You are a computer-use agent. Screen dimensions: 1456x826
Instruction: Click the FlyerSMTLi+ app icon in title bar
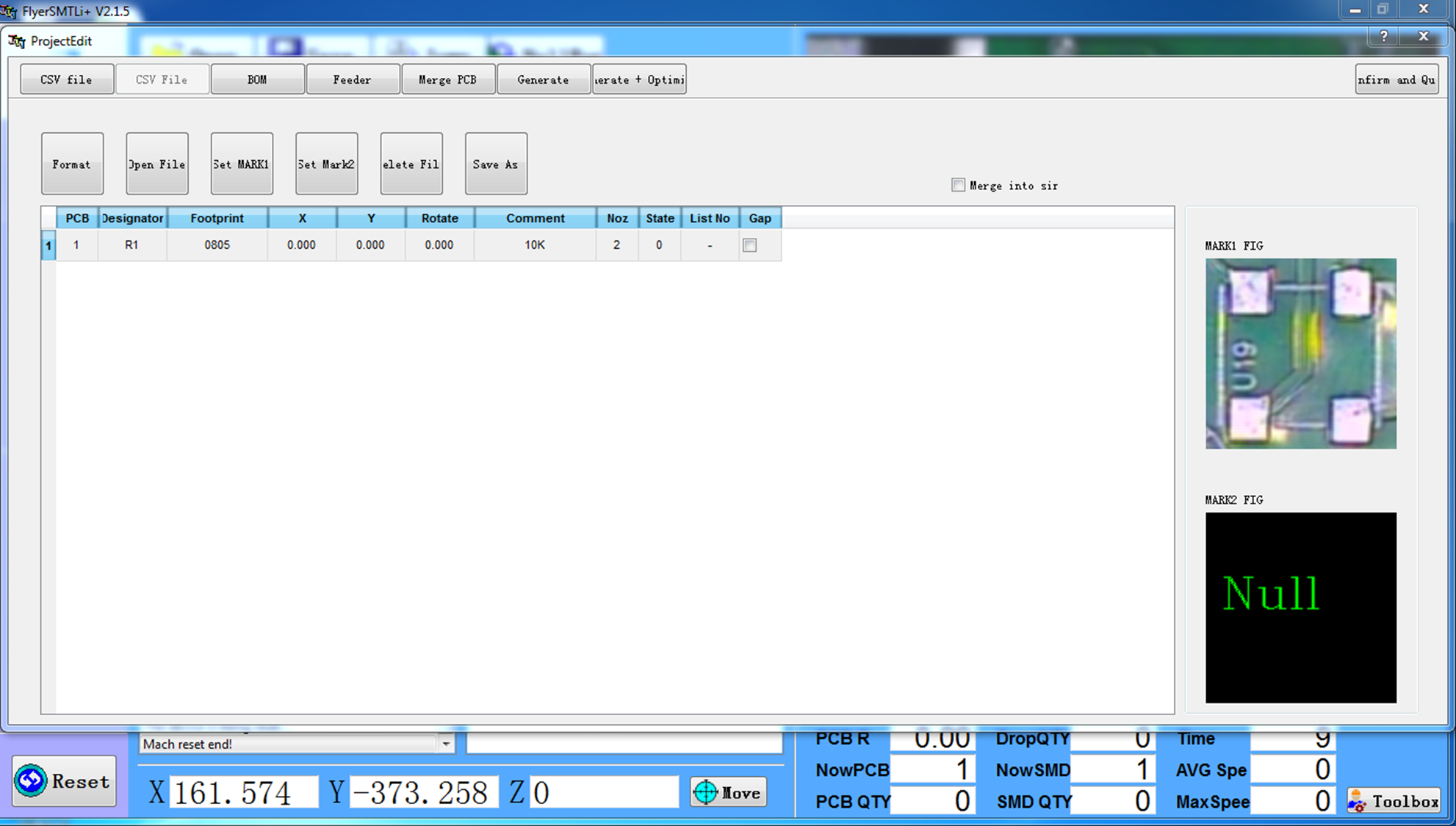coord(8,11)
